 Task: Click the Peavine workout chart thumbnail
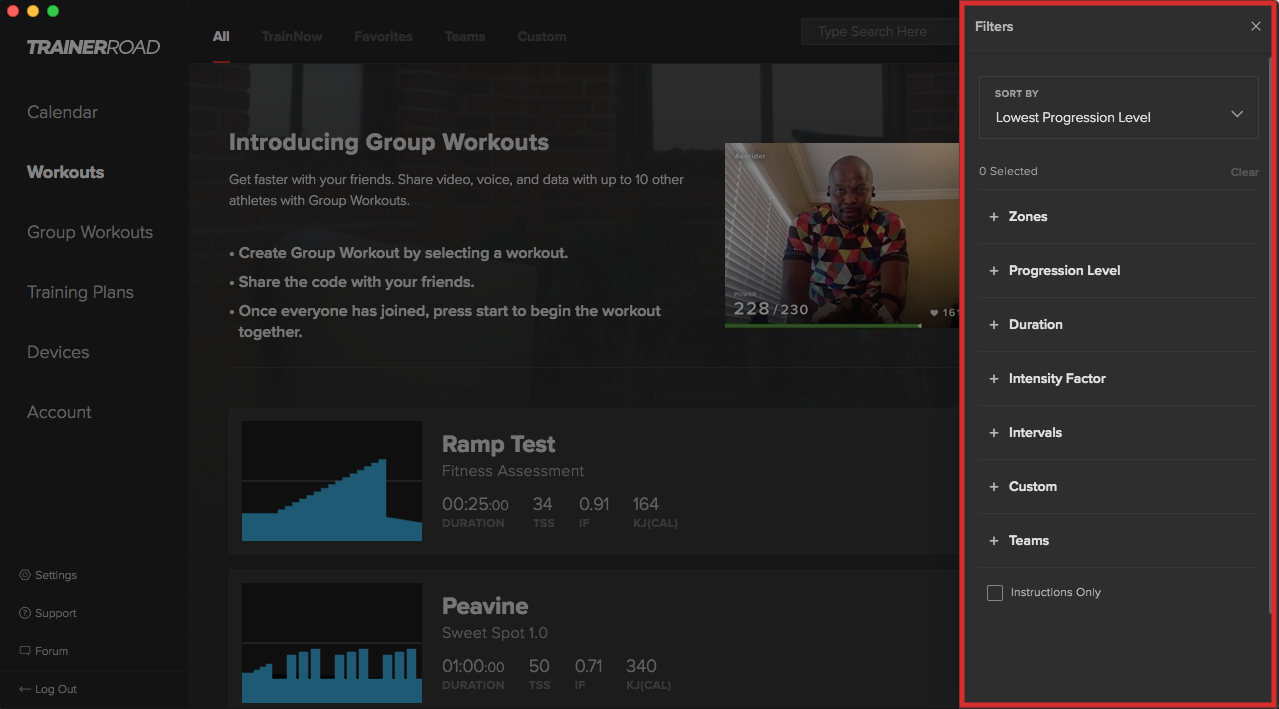332,643
